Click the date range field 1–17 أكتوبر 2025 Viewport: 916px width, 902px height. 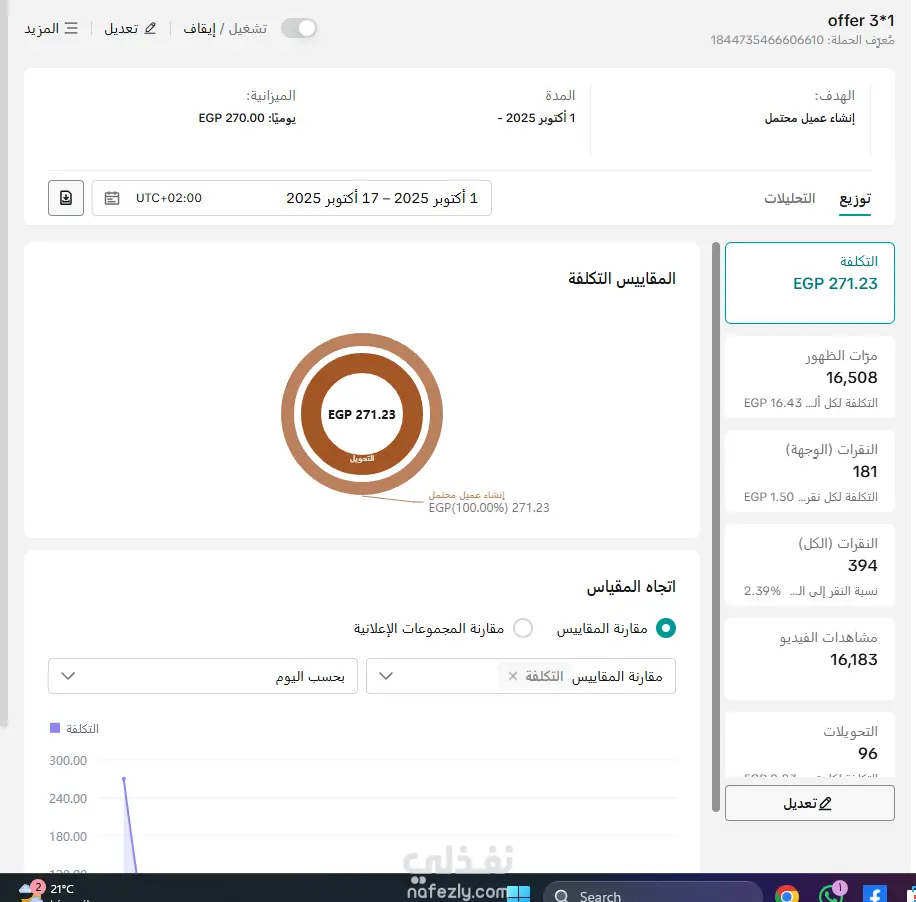(x=292, y=198)
